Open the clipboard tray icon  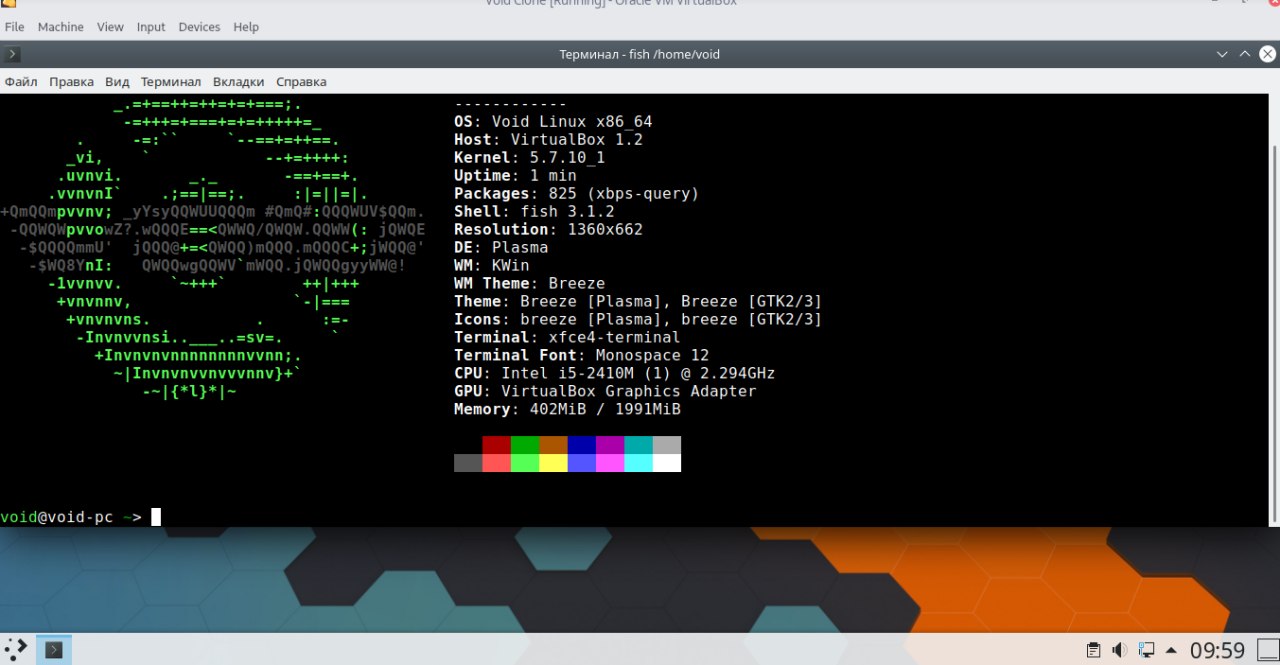(x=1094, y=650)
